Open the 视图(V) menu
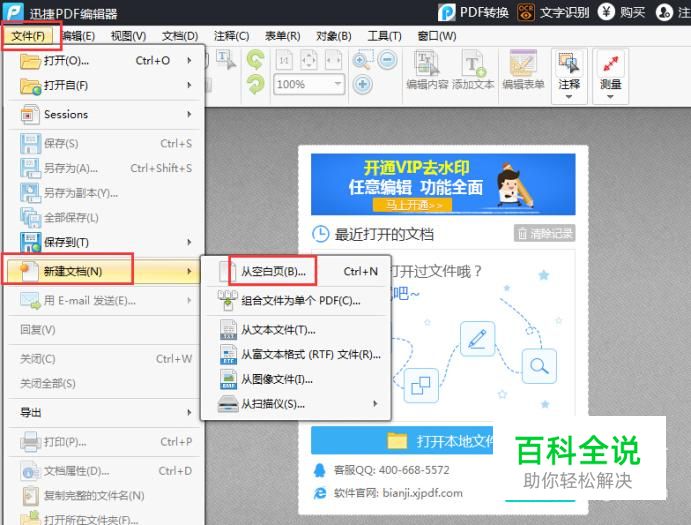 tap(129, 36)
